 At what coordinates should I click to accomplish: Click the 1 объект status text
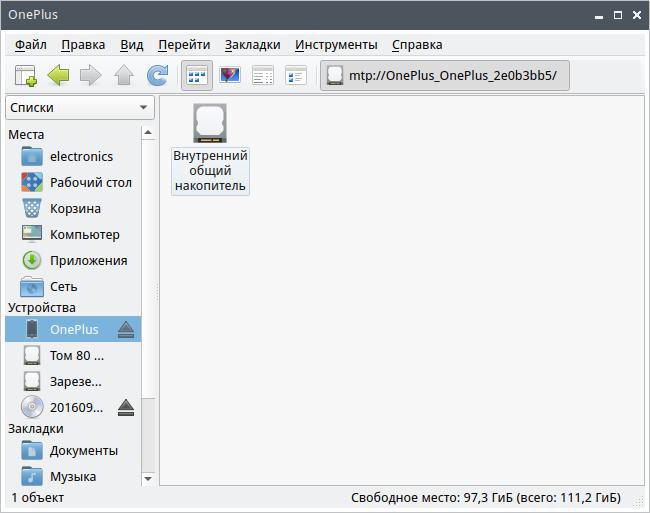tap(38, 498)
